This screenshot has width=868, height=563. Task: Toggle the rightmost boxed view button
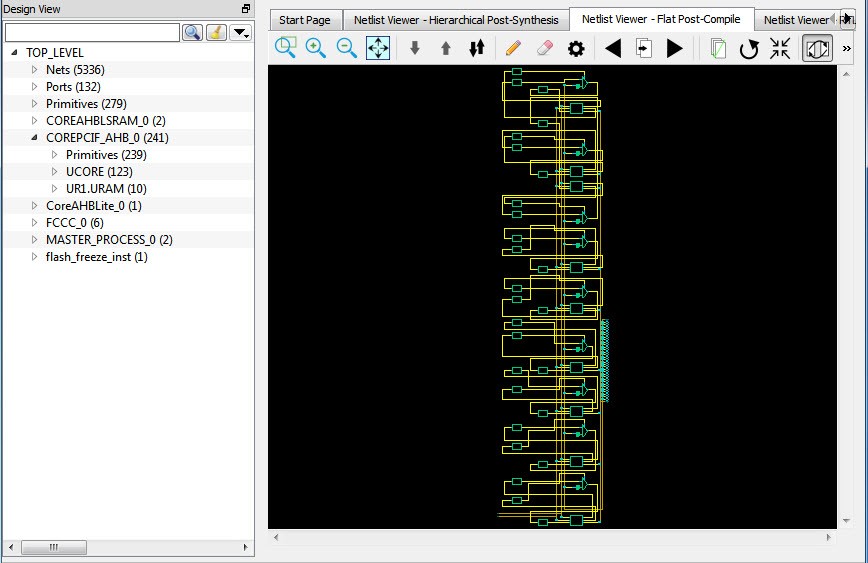pyautogui.click(x=817, y=48)
